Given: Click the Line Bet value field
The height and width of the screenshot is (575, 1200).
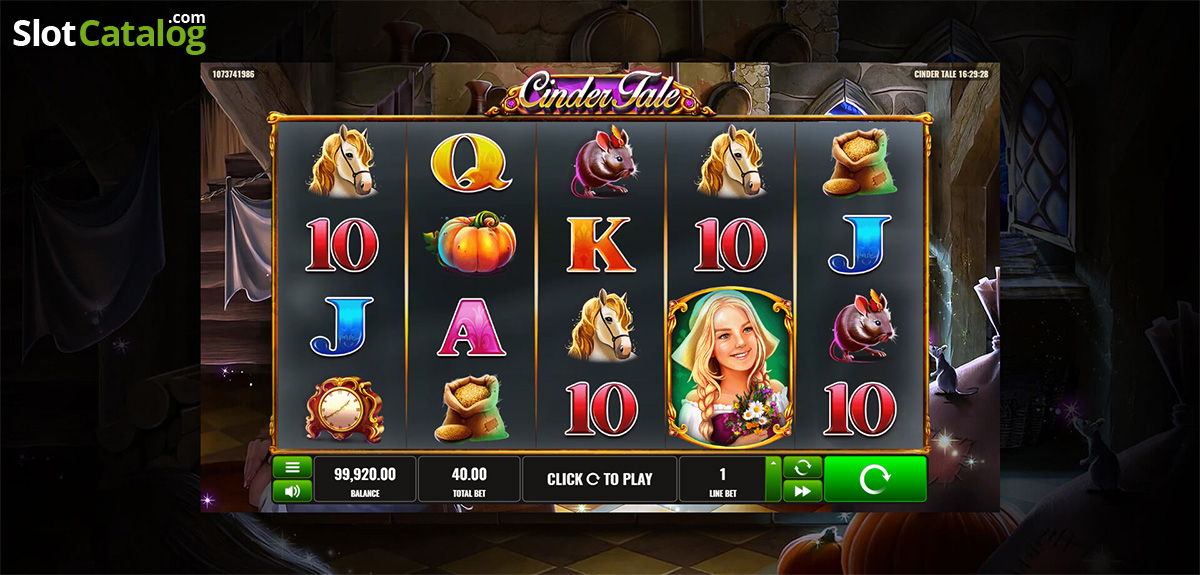Looking at the screenshot, I should (722, 479).
